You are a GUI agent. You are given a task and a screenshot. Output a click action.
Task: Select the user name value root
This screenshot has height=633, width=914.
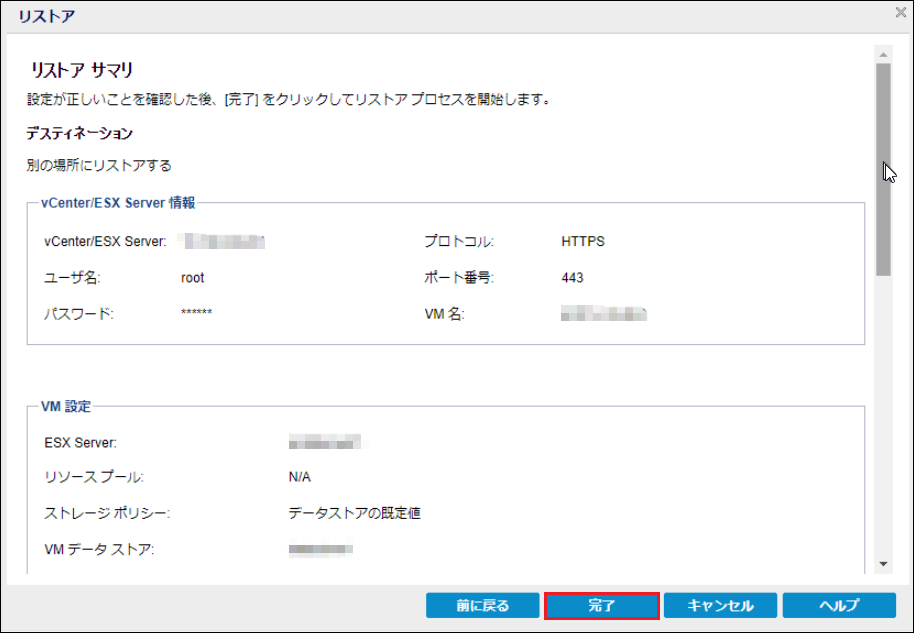click(x=193, y=278)
